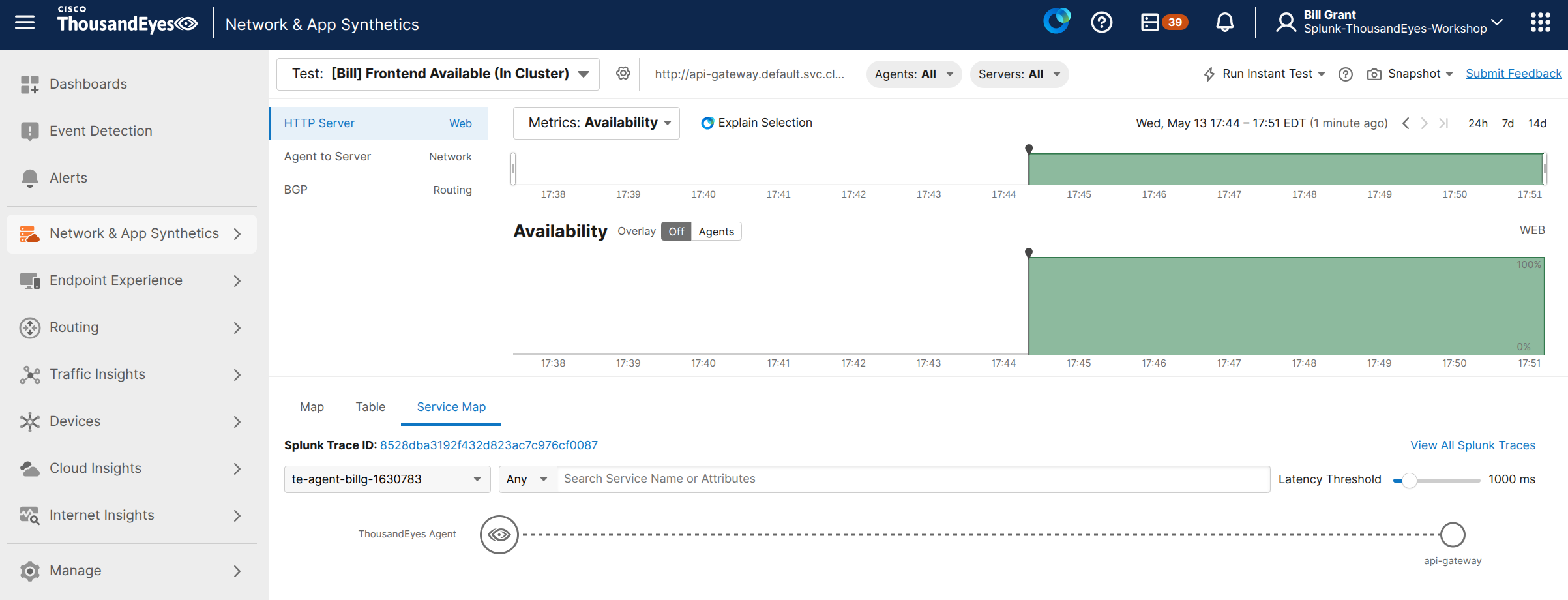Image resolution: width=1568 pixels, height=600 pixels.
Task: Select the Agent to Server Network layer
Action: (x=378, y=157)
